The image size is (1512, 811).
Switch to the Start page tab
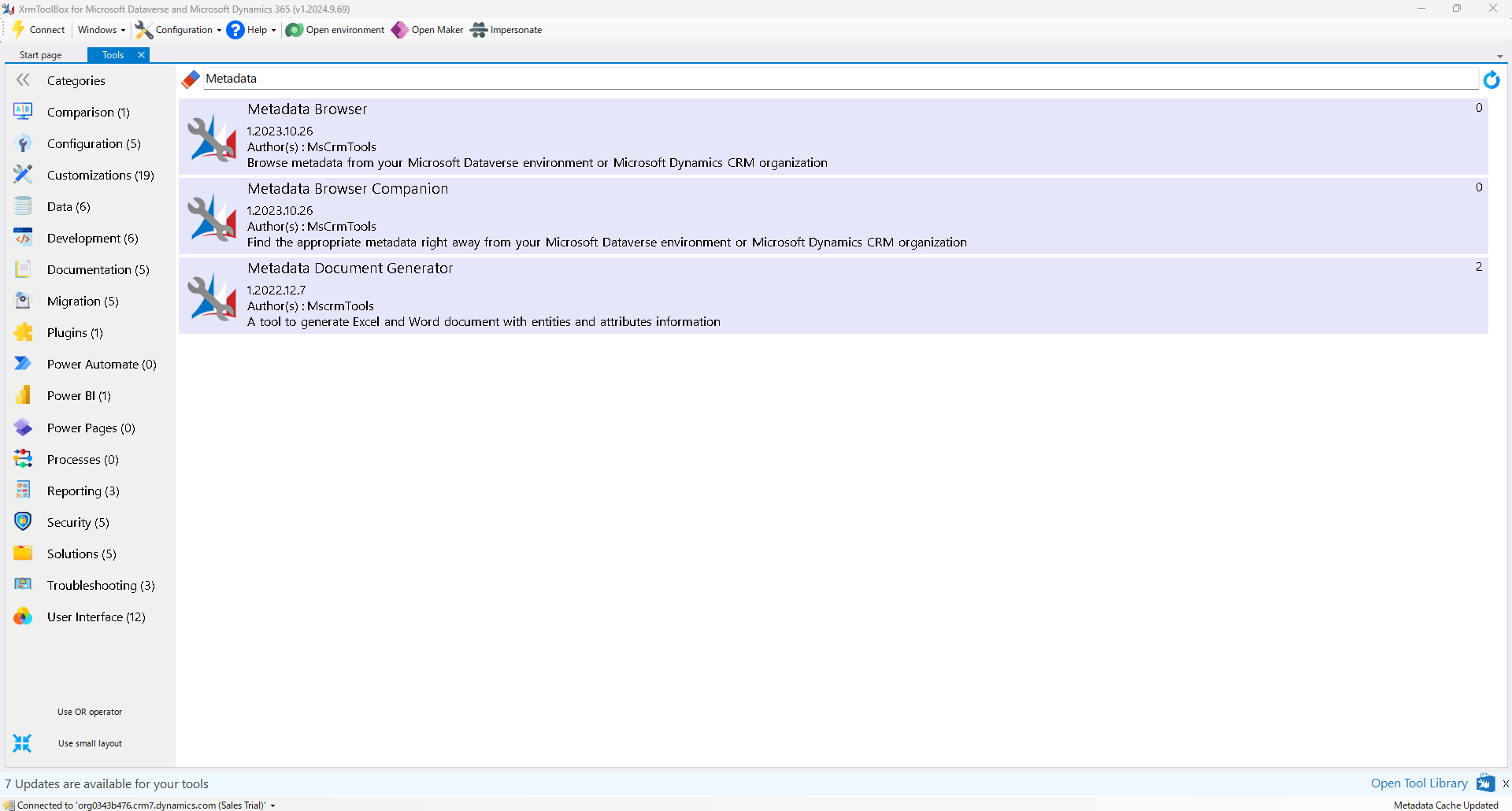point(41,55)
